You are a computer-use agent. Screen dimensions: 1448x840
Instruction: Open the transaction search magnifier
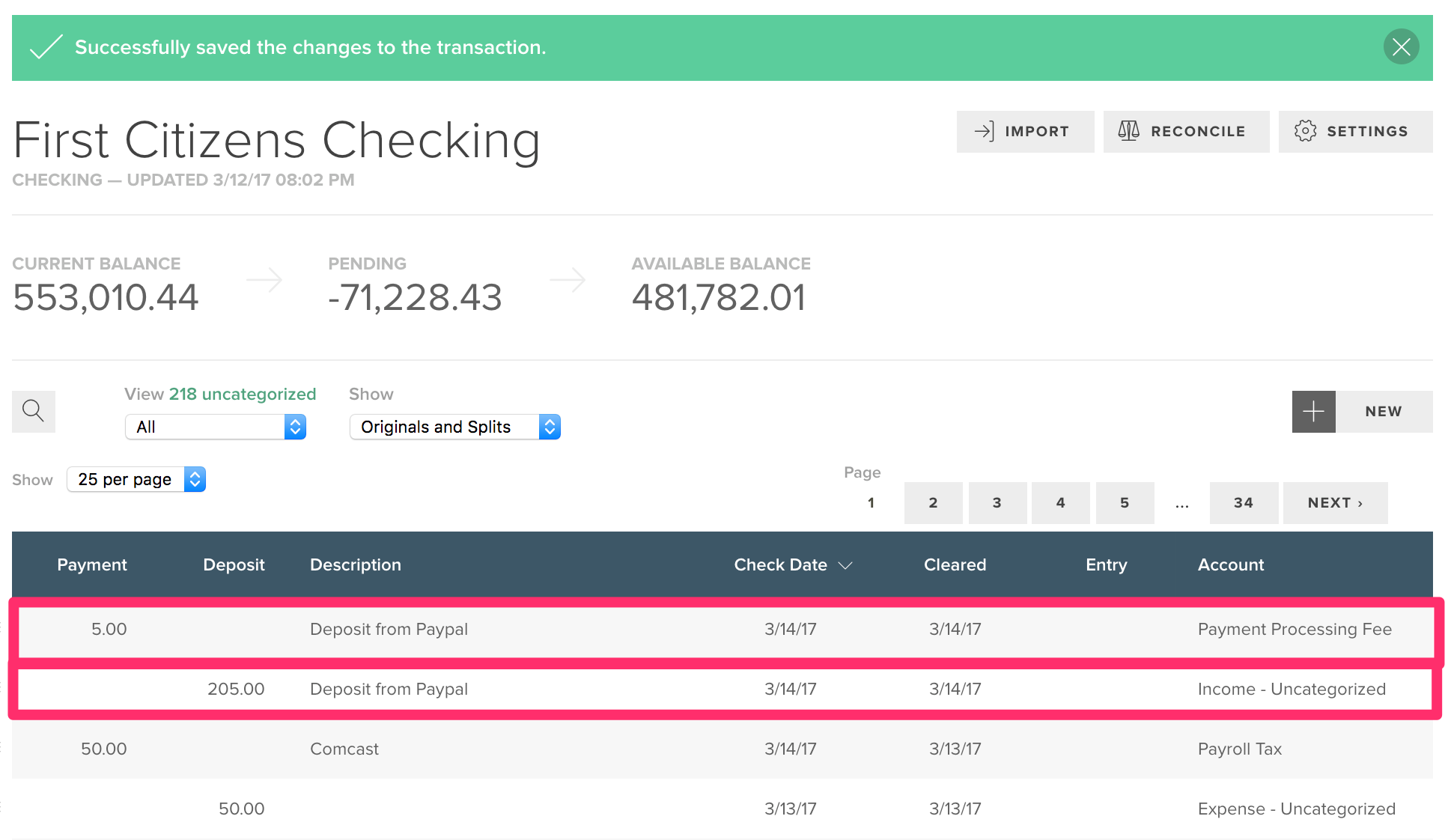(34, 411)
